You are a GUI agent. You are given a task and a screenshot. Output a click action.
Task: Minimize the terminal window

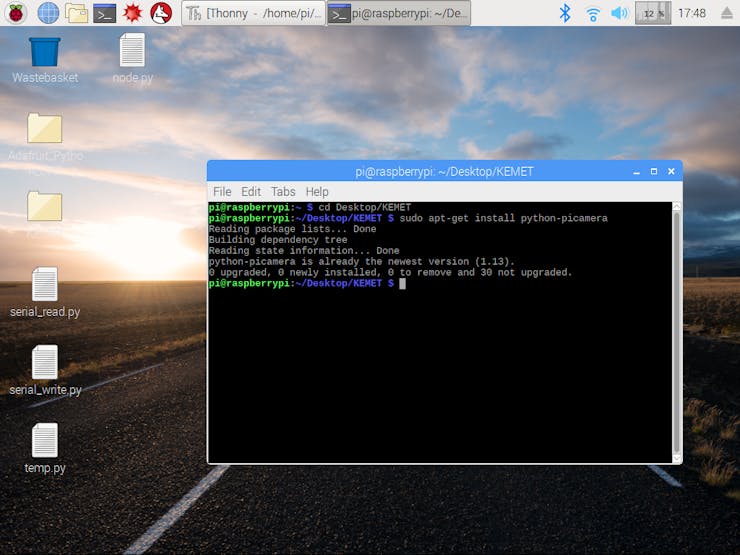[x=636, y=172]
